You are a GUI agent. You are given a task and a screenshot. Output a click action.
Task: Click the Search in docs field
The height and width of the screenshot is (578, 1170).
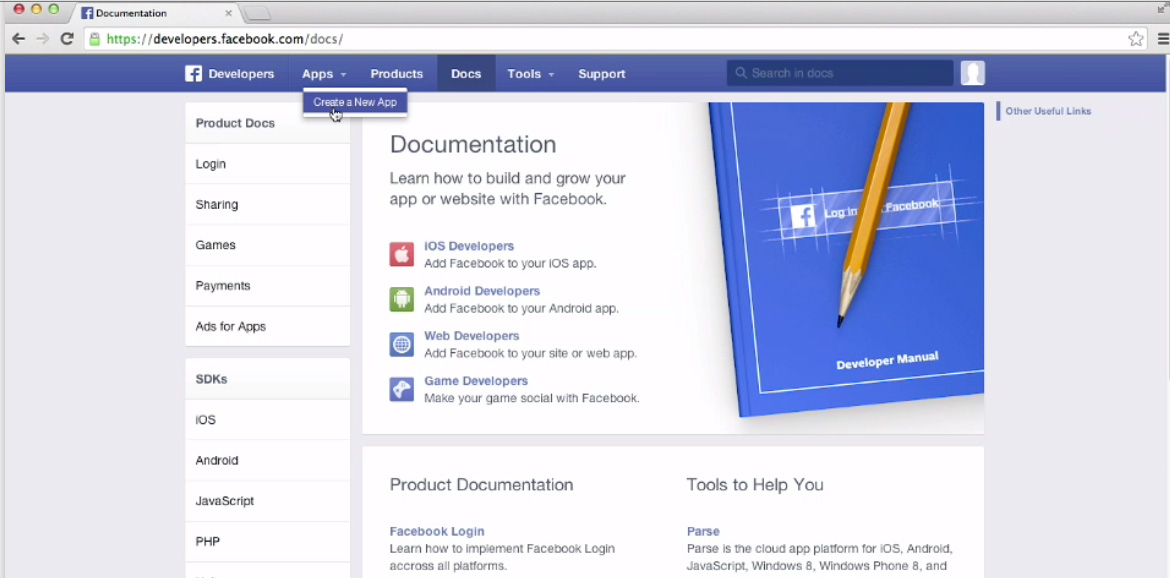[840, 73]
